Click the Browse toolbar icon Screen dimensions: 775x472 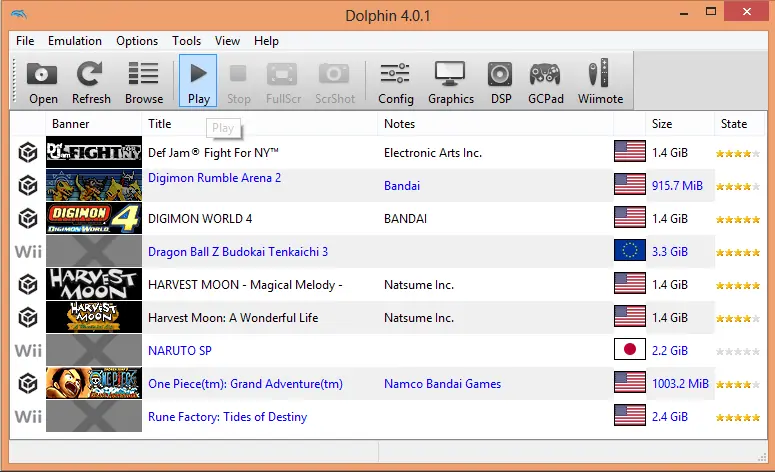[x=144, y=82]
